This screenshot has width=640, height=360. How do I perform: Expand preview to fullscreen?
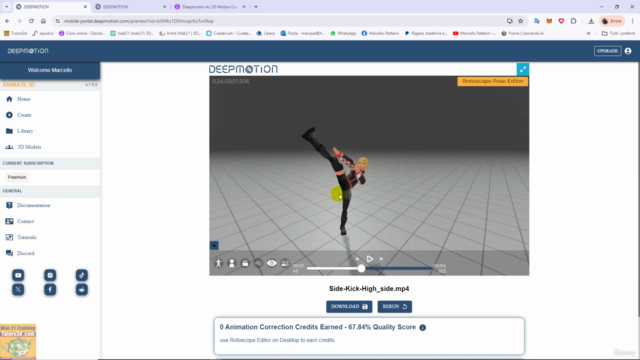[x=522, y=69]
